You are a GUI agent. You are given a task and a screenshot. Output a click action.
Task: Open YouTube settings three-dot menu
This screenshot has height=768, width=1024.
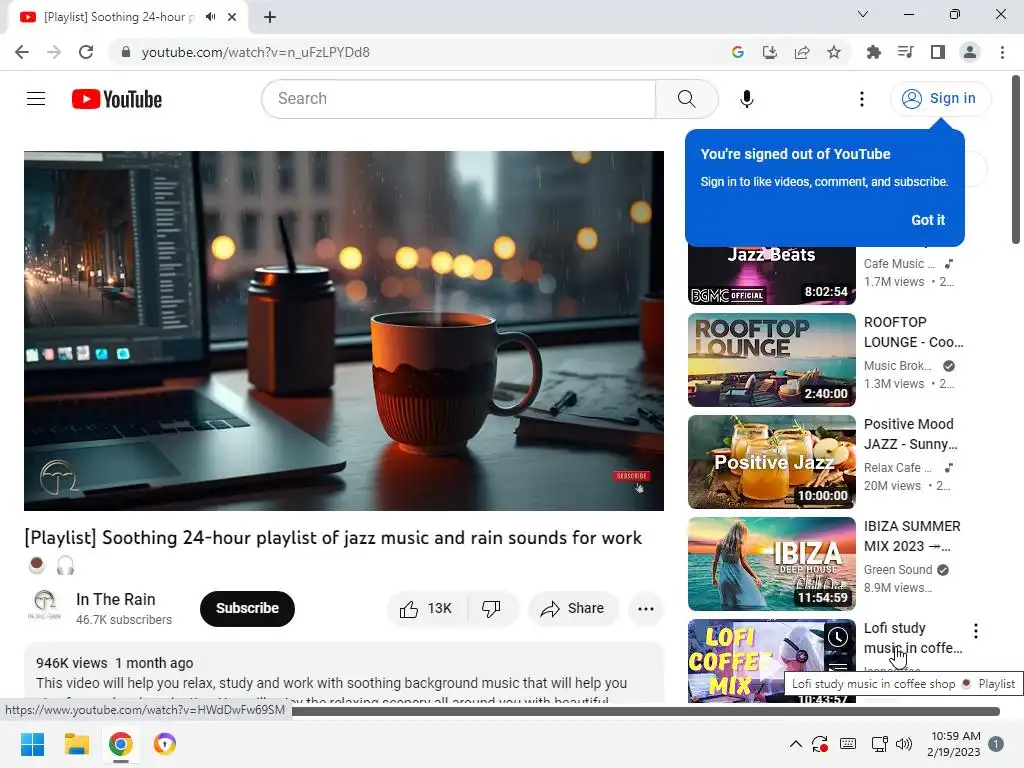pos(862,99)
